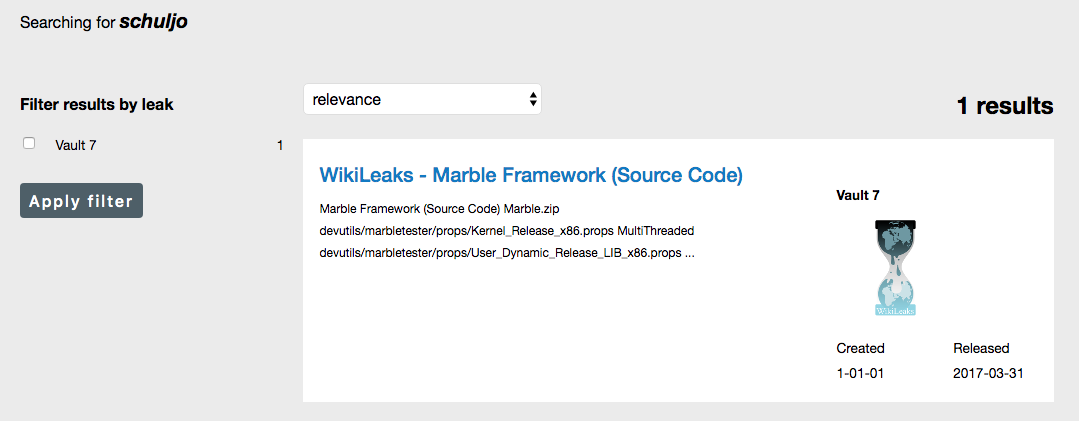The height and width of the screenshot is (421, 1079).
Task: Click the Filter results by leak heading
Action: tap(97, 105)
